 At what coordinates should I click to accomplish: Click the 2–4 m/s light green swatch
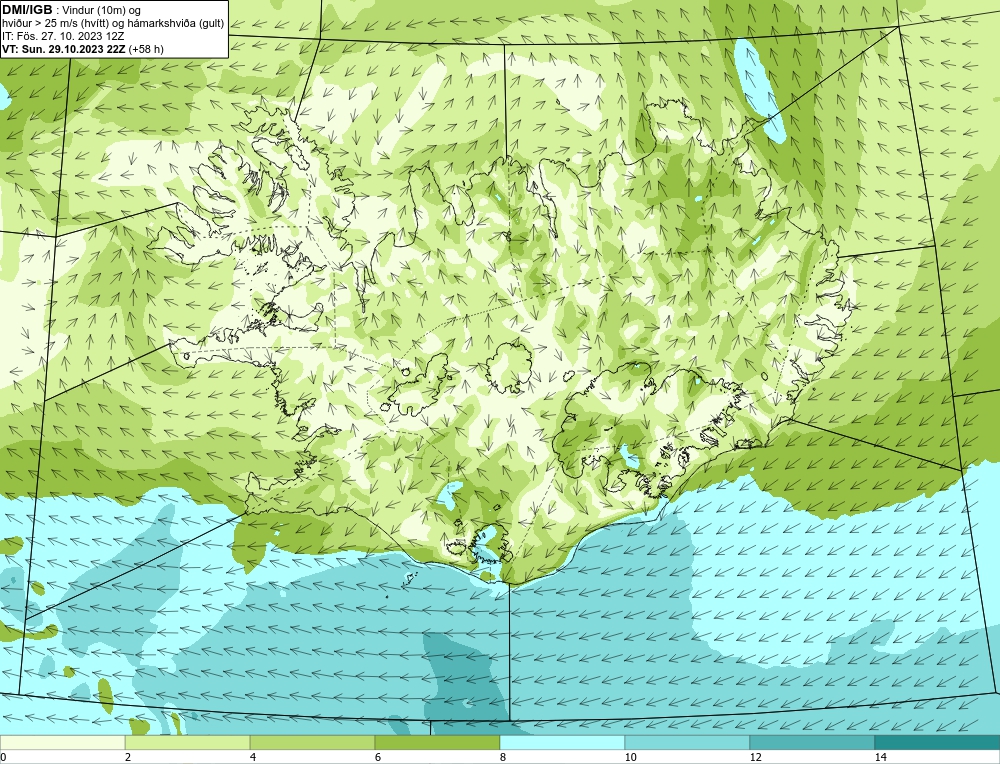[x=188, y=742]
